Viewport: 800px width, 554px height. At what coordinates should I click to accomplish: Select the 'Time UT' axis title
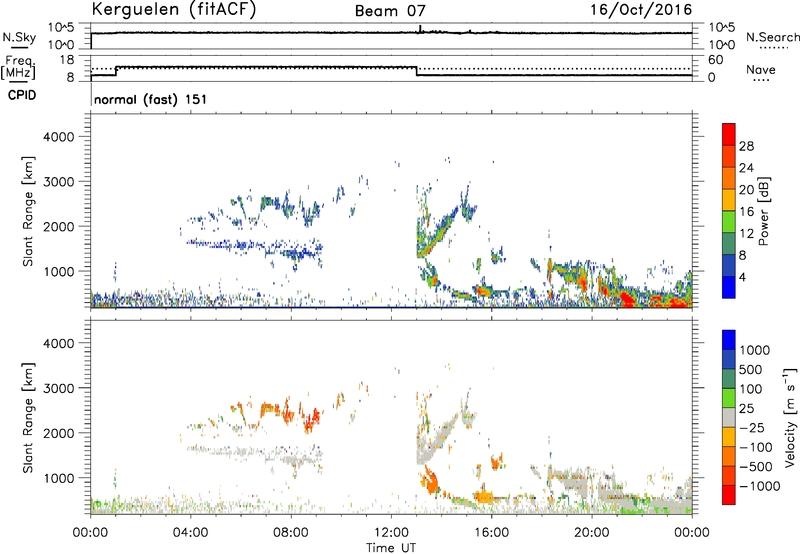pos(391,548)
